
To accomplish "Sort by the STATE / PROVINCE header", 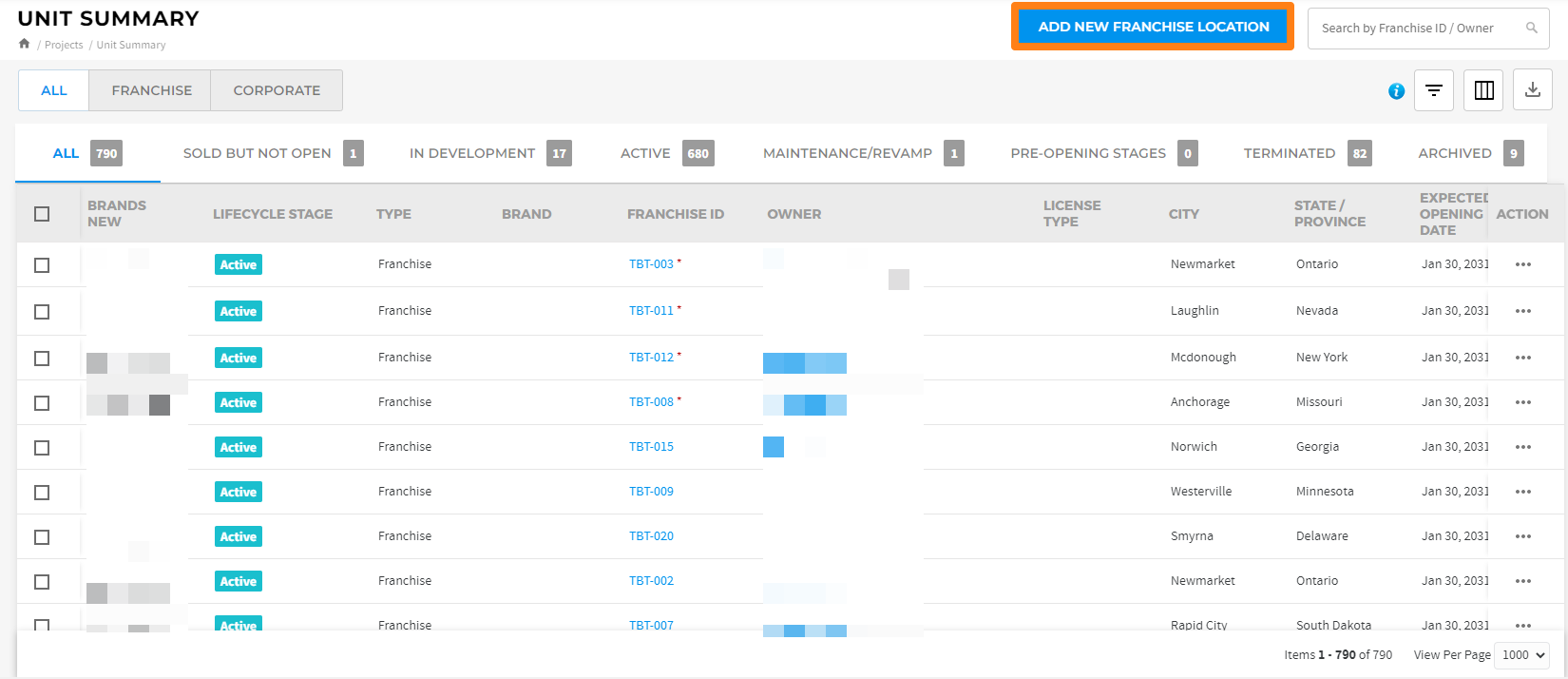I will click(x=1329, y=213).
